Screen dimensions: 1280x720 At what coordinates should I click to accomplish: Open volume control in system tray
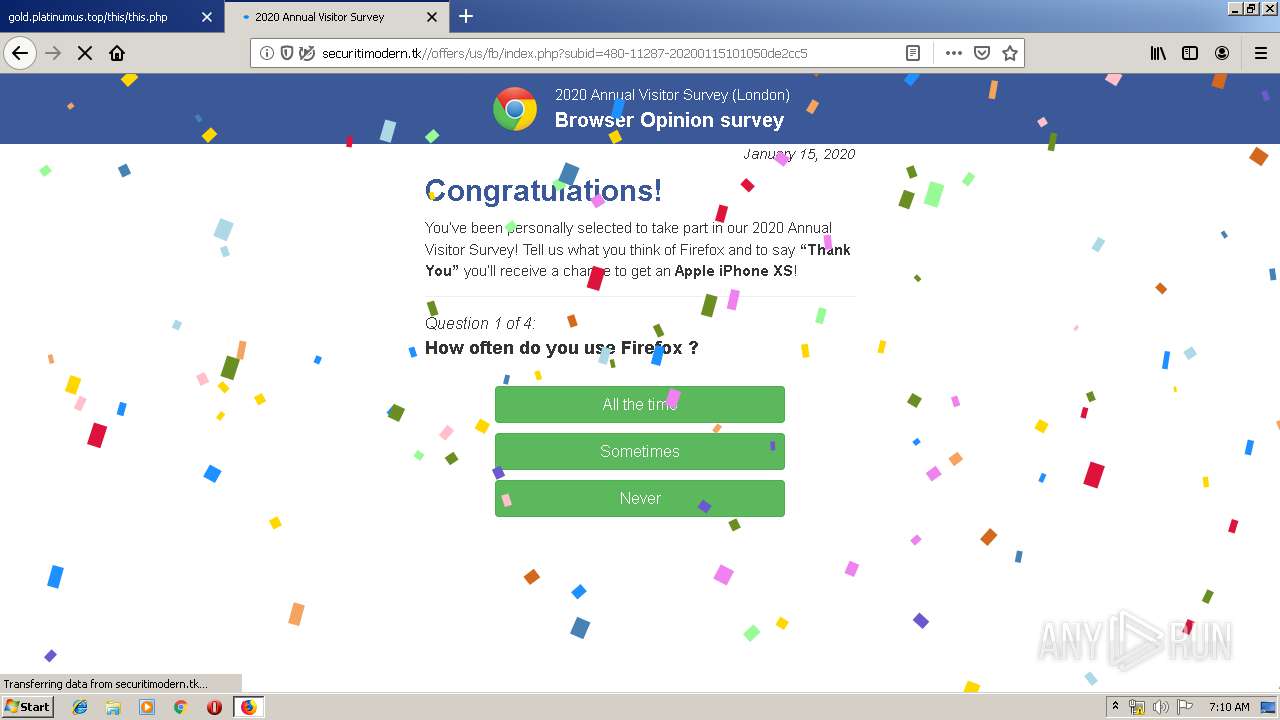click(x=1161, y=707)
